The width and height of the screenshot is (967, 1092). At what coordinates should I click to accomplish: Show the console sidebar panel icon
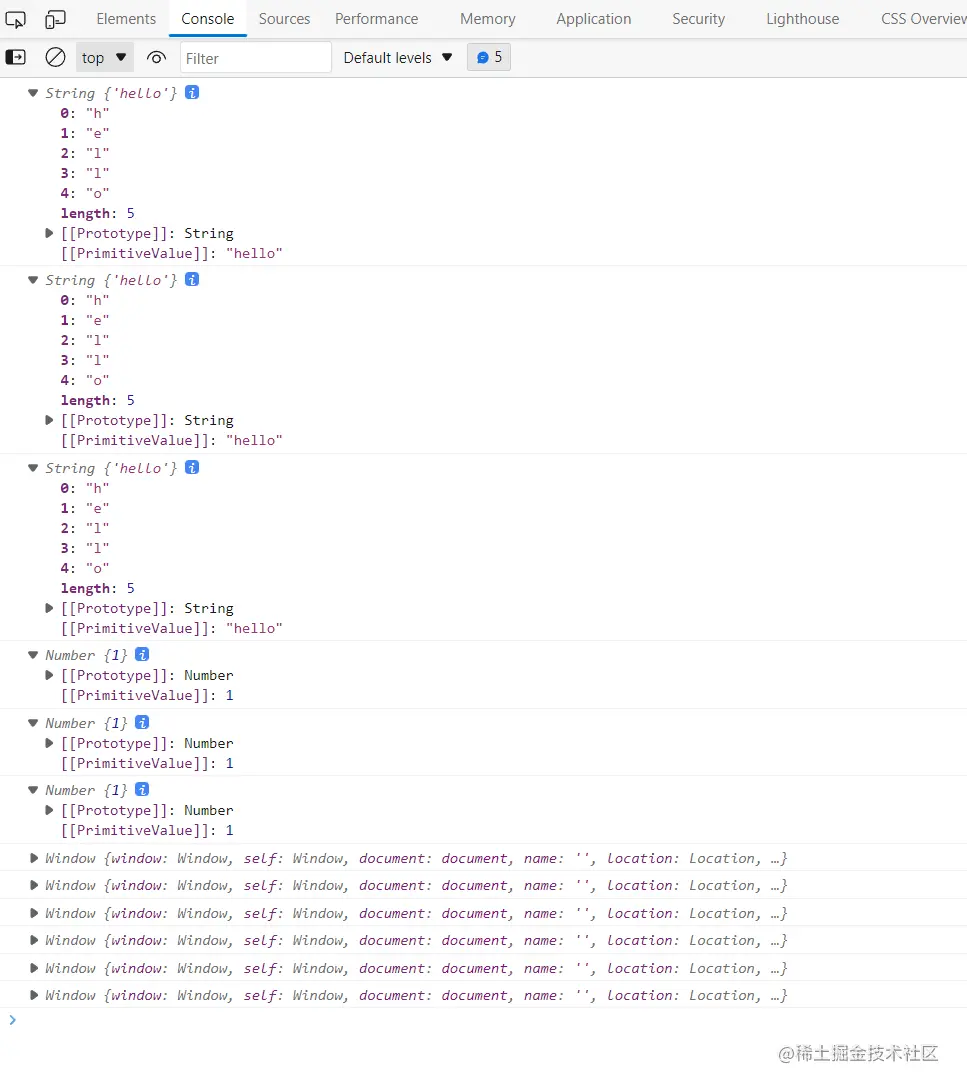tap(15, 57)
